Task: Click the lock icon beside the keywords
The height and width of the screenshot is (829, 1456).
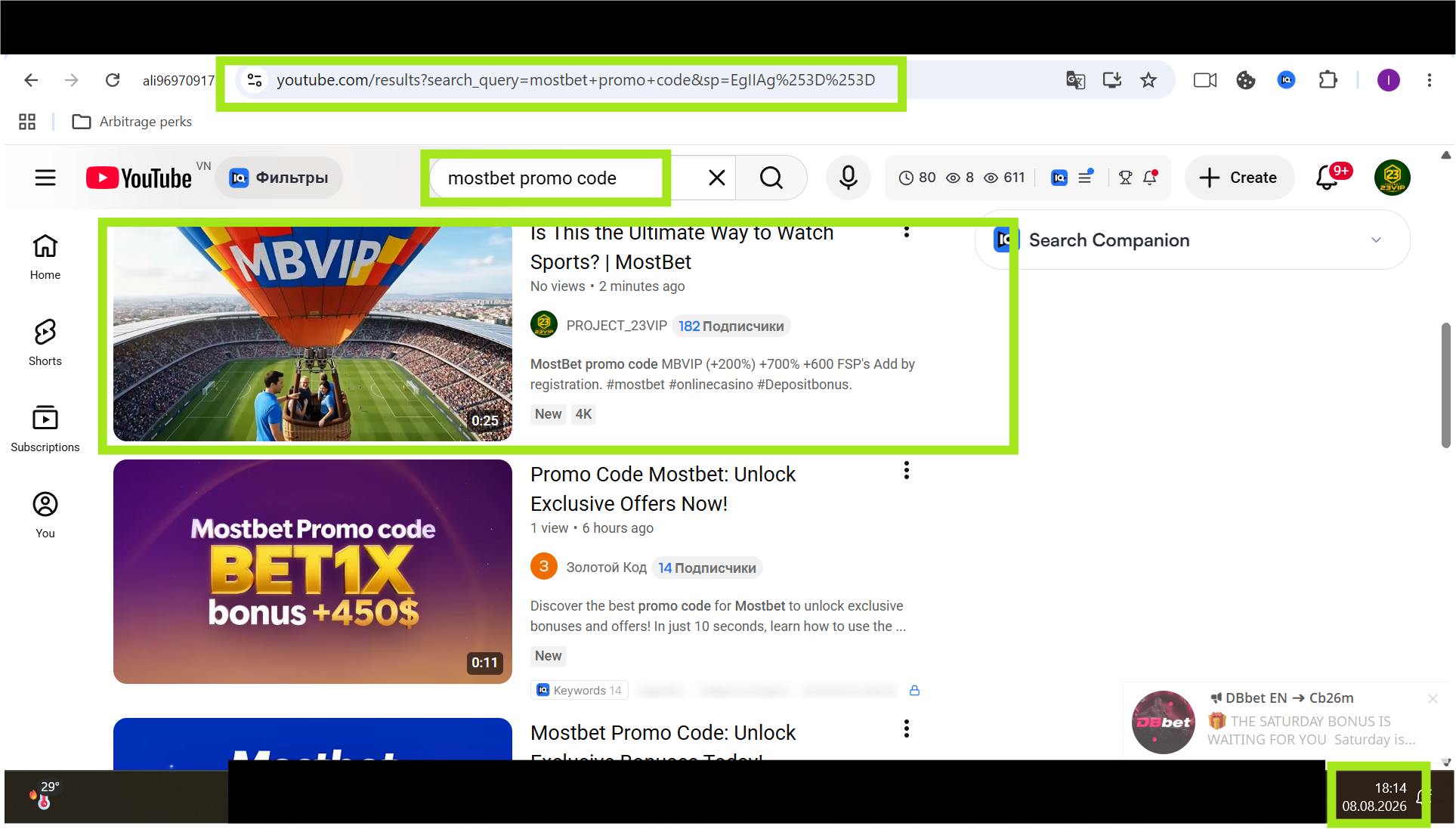Action: pos(914,690)
